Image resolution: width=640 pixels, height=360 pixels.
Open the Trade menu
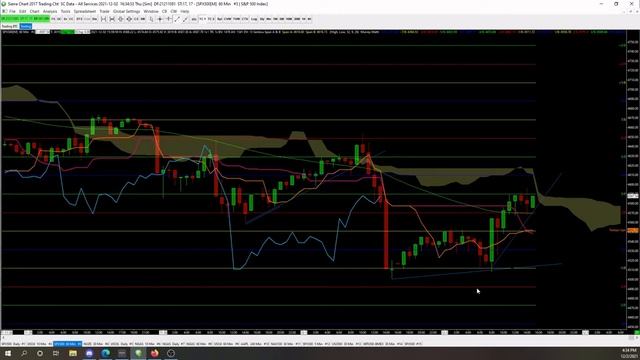coord(104,11)
